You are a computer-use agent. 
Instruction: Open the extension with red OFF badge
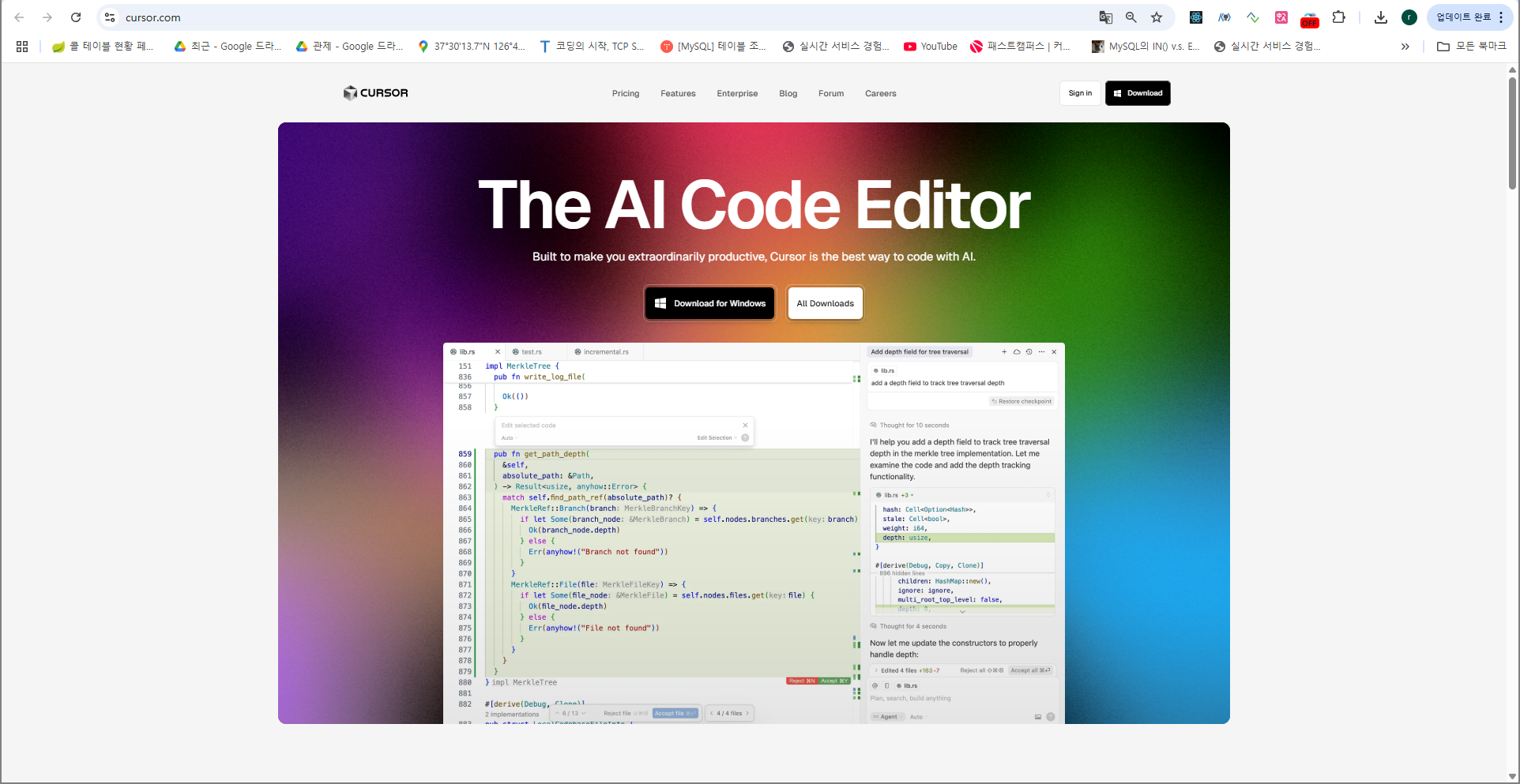1310,19
